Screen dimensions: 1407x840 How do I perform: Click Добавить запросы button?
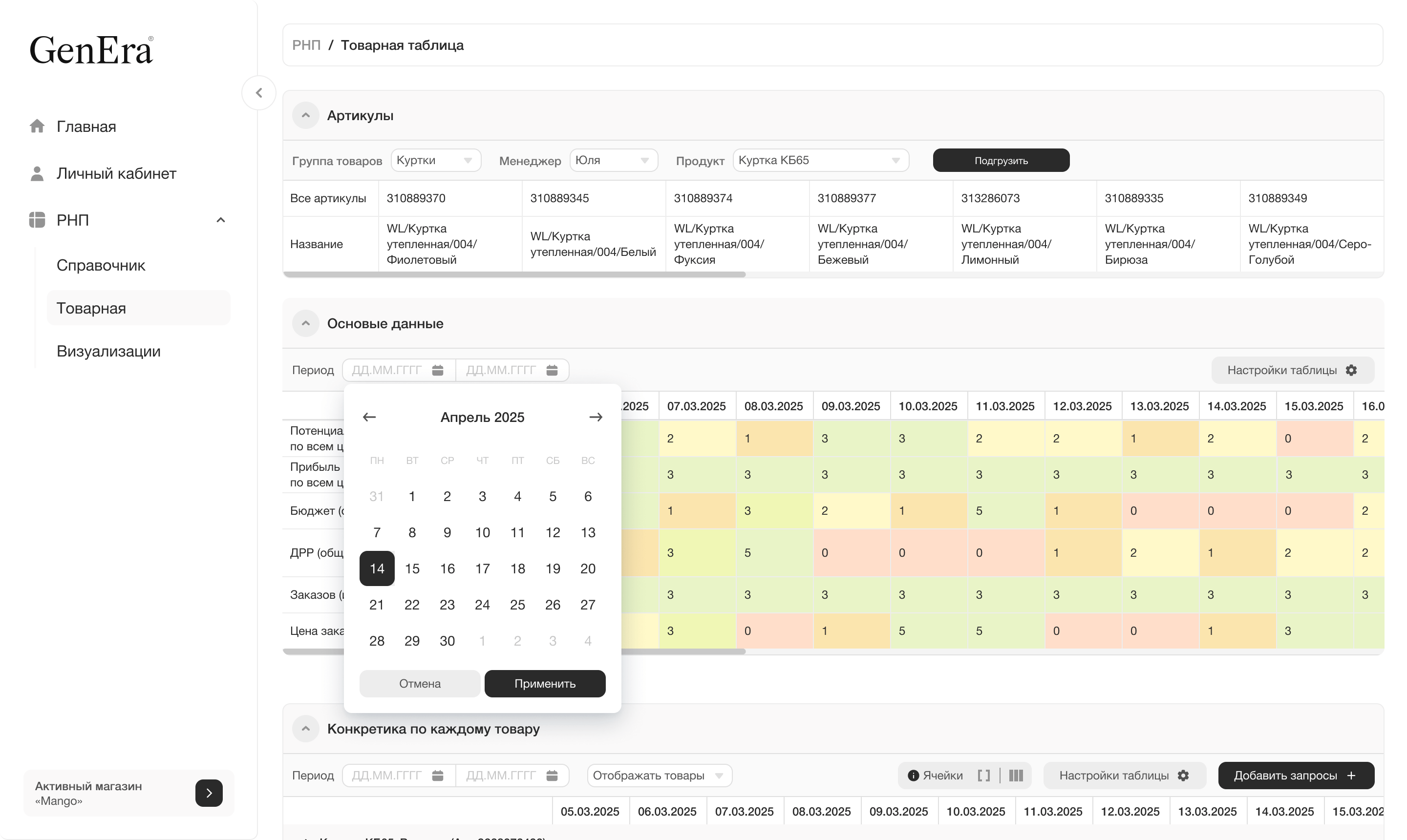pos(1296,776)
